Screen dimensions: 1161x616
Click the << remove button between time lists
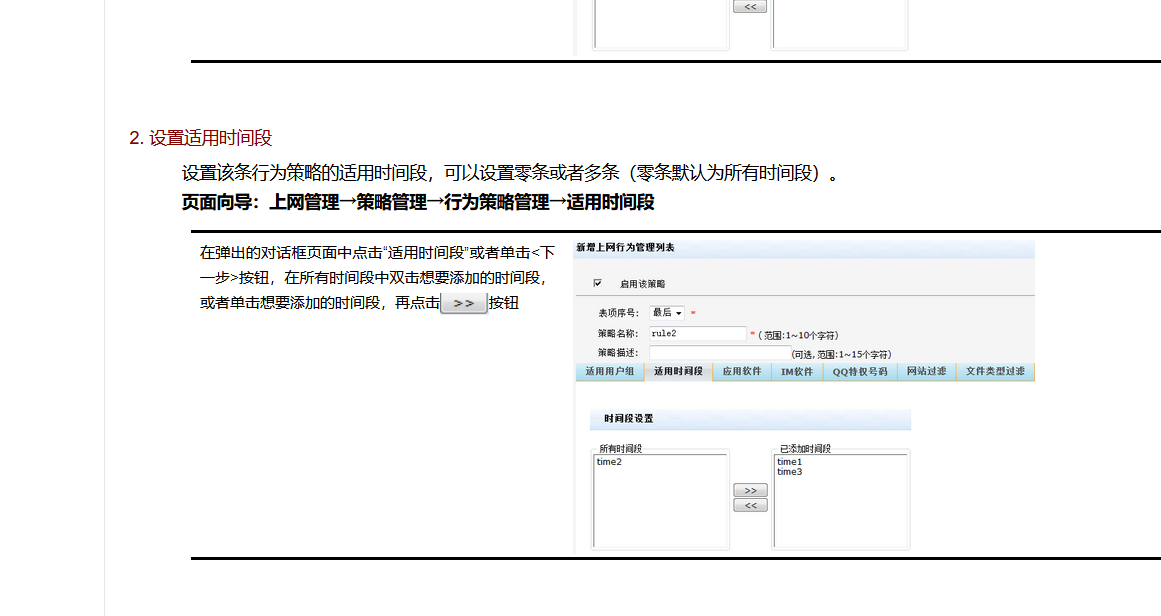coord(750,505)
